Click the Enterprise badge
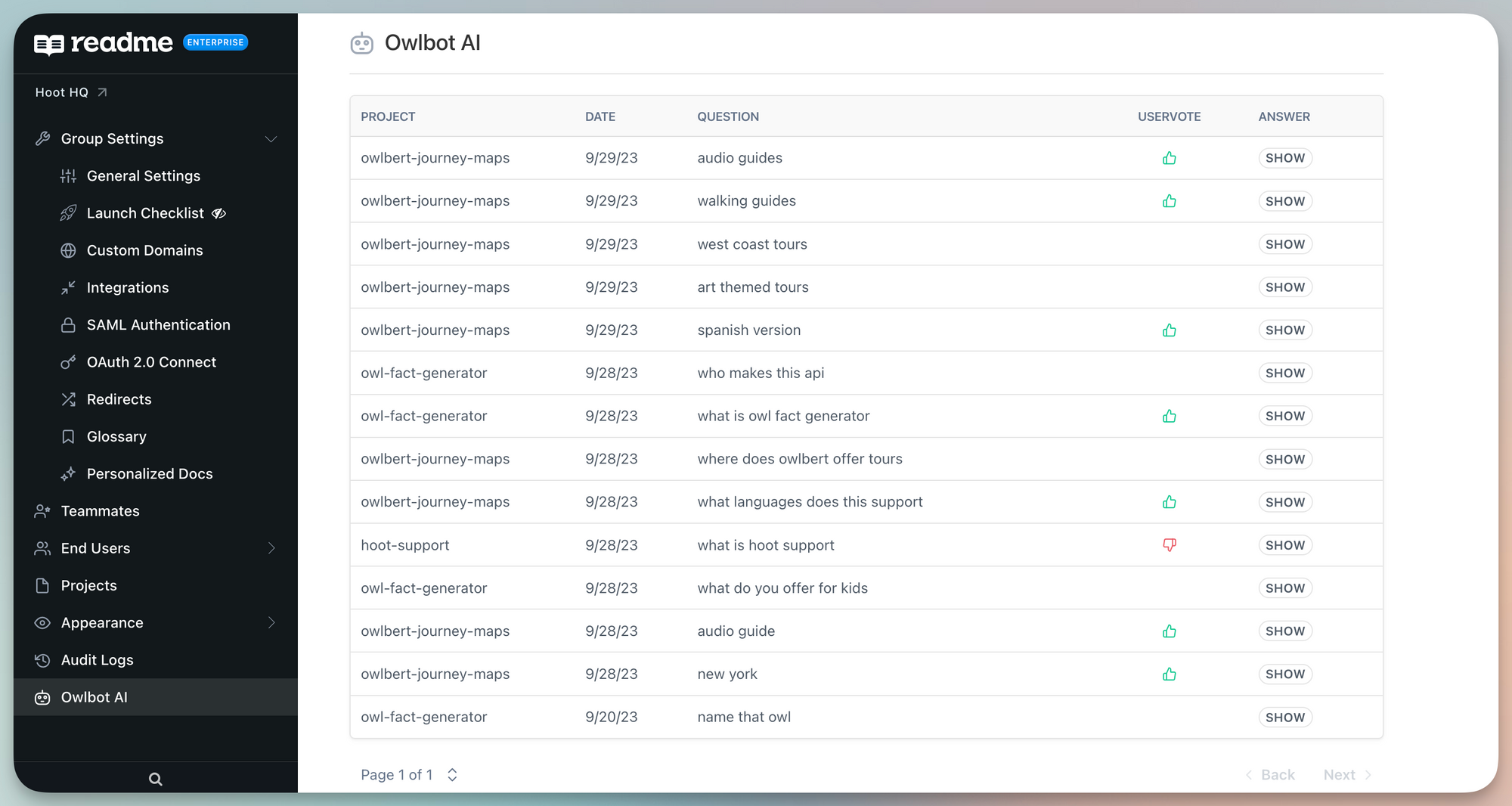The height and width of the screenshot is (806, 1512). tap(215, 42)
